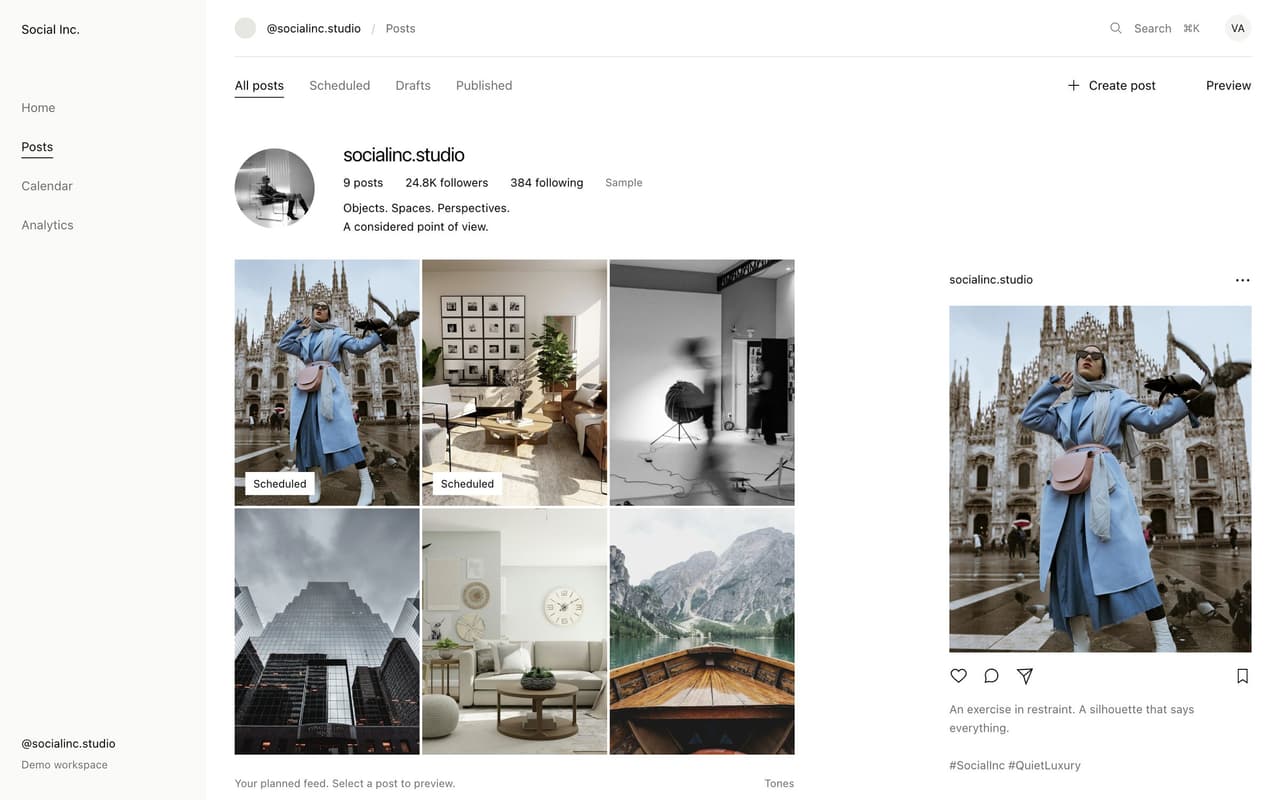Viewport: 1280px width, 800px height.
Task: Click the Demo workspace label
Action: tap(64, 765)
